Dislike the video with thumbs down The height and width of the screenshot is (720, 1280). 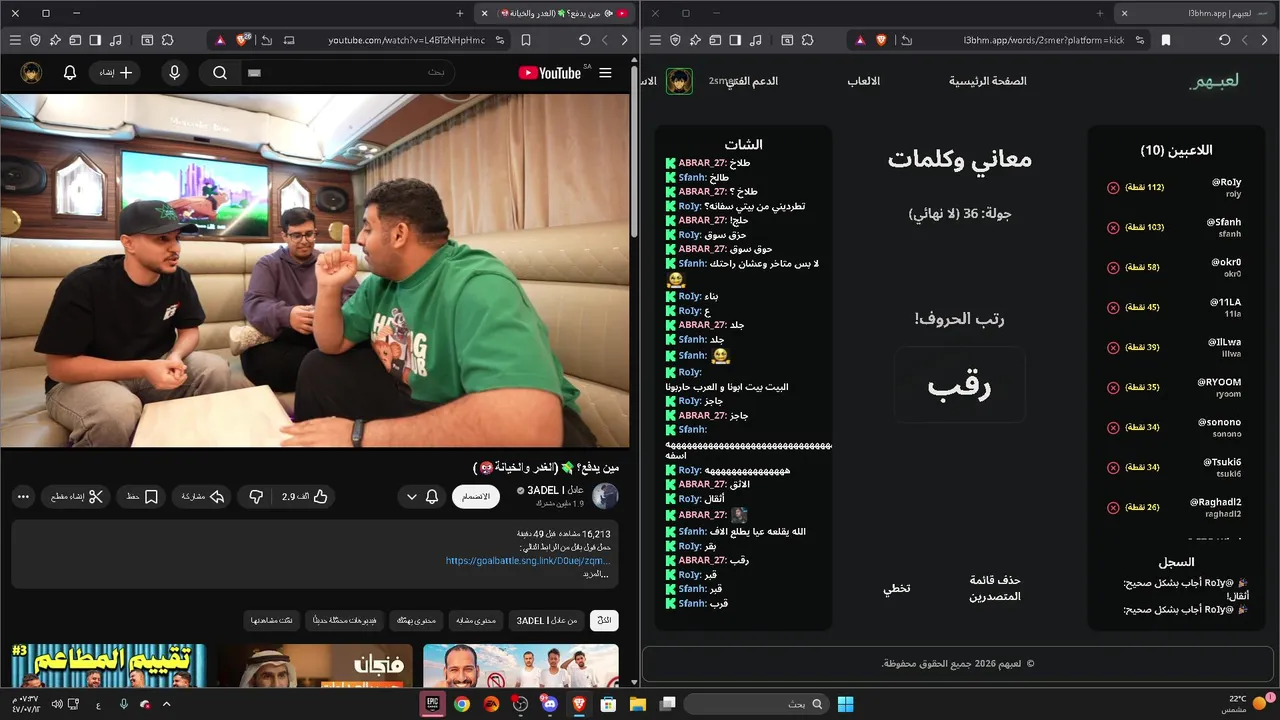256,497
